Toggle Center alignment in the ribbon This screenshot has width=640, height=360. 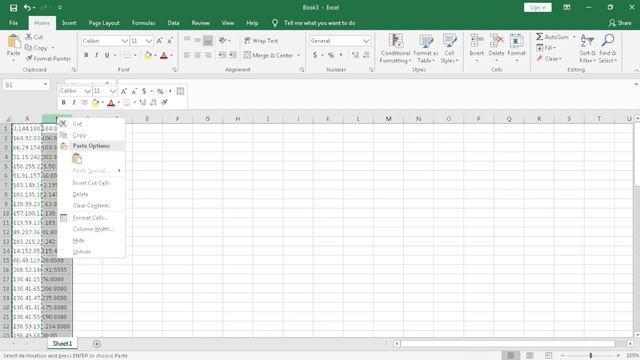(197, 55)
